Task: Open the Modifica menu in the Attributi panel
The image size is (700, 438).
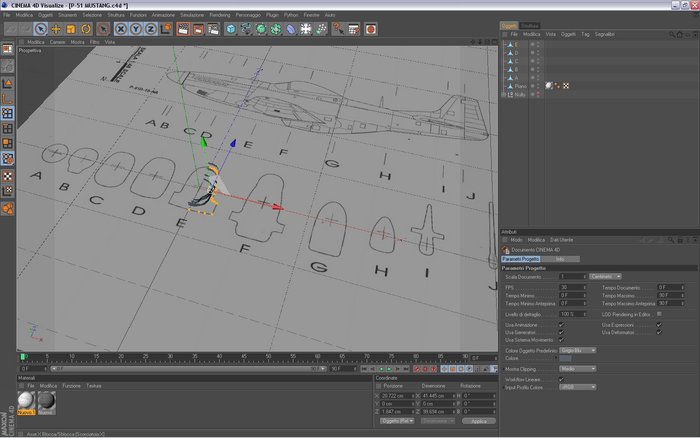Action: pyautogui.click(x=536, y=240)
